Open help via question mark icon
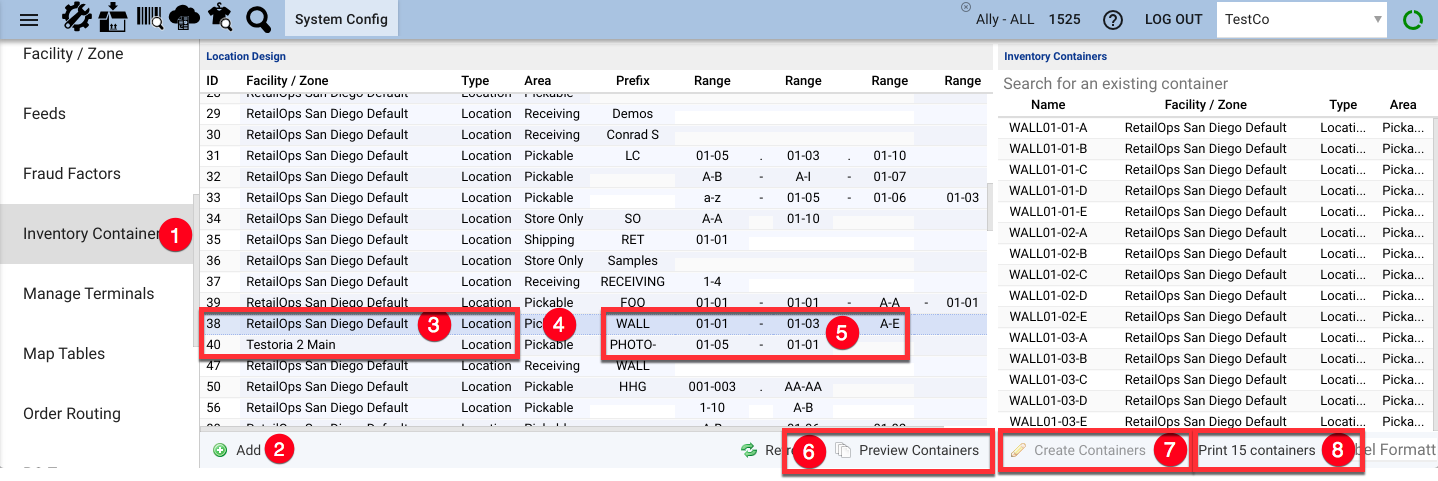The width and height of the screenshot is (1438, 481). pyautogui.click(x=1112, y=20)
